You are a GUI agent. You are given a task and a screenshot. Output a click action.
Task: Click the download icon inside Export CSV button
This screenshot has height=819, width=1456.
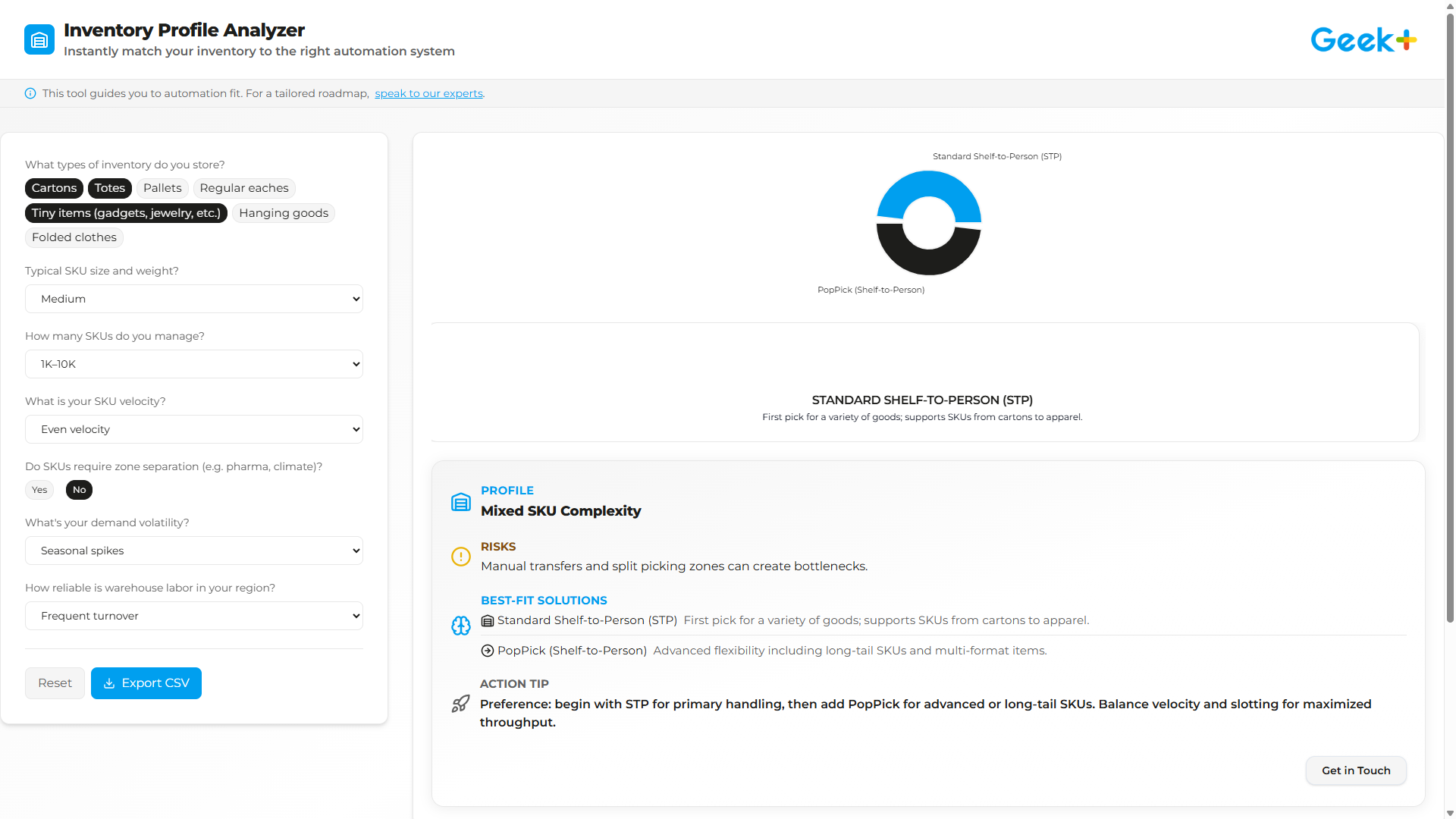coord(110,683)
